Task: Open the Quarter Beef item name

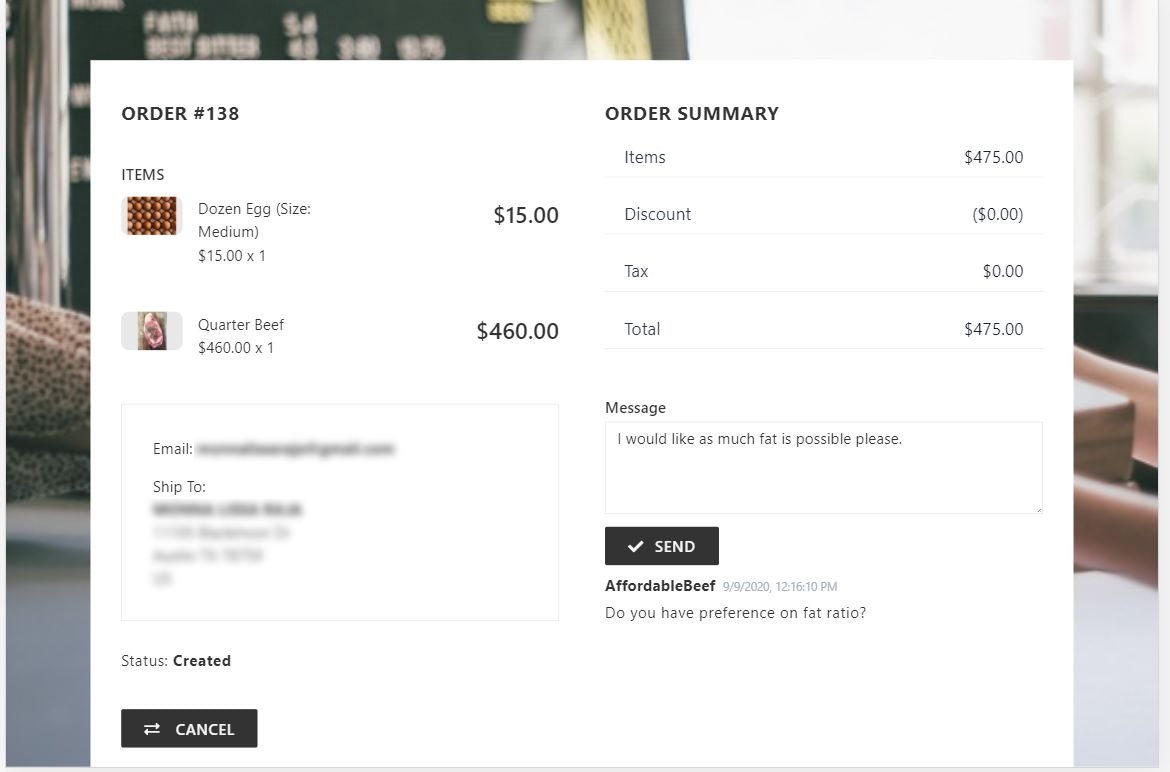Action: coord(241,325)
